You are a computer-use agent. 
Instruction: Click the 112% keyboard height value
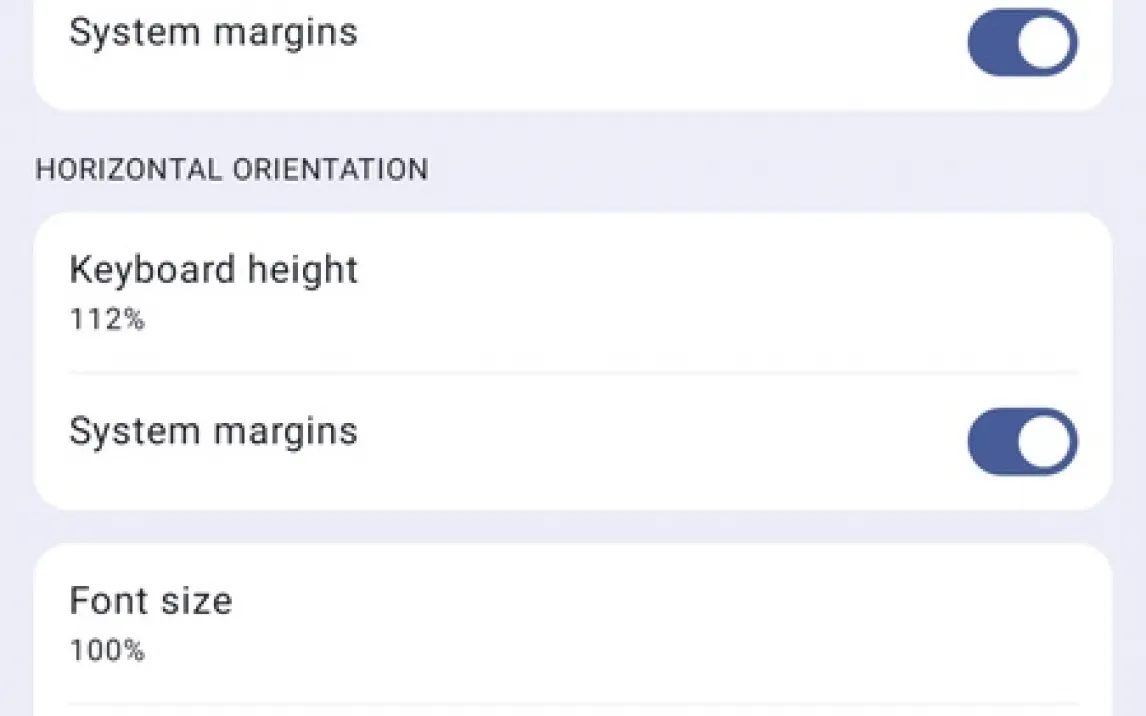click(107, 320)
